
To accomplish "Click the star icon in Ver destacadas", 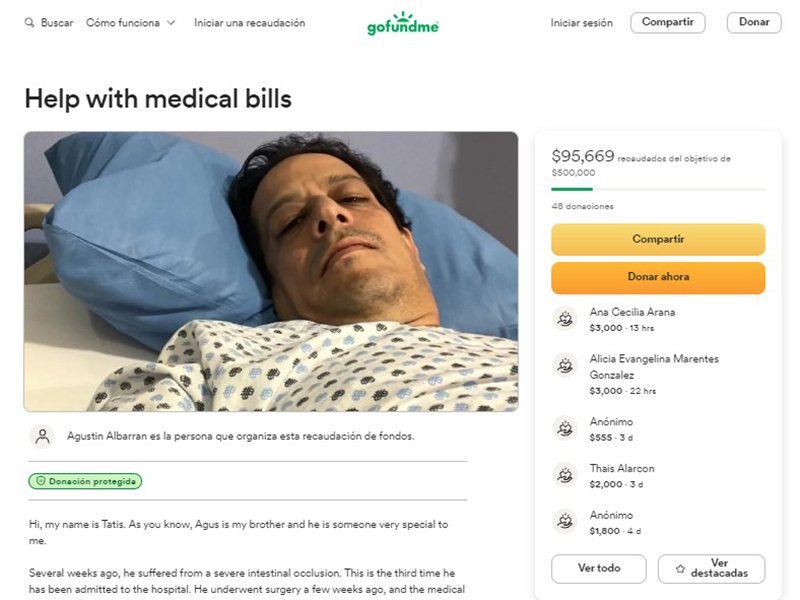I will tap(681, 569).
